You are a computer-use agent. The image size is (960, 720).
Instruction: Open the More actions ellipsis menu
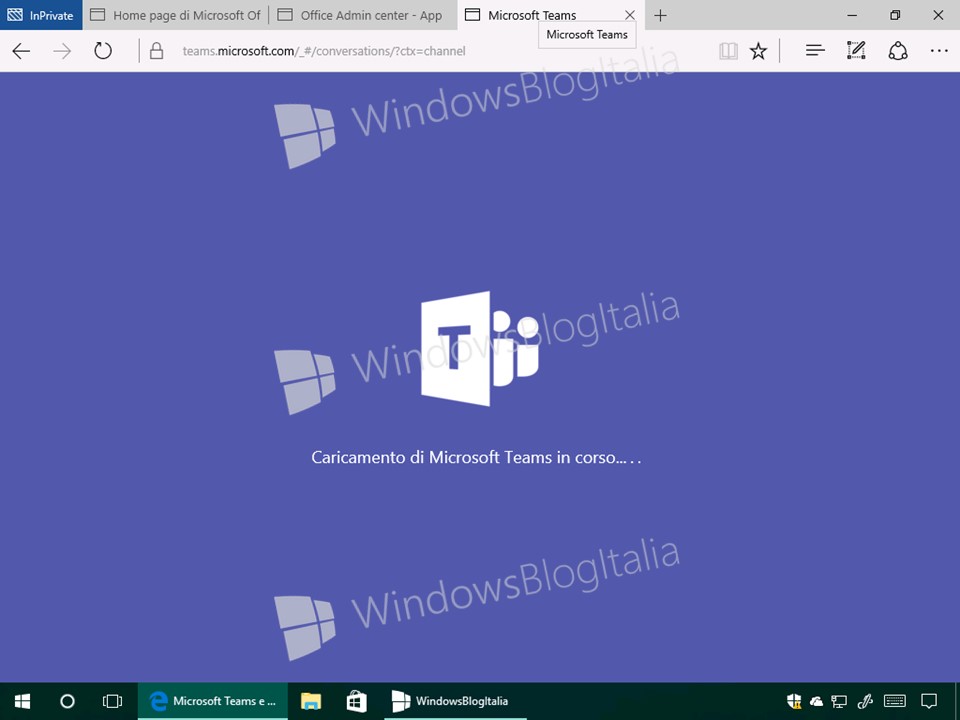click(x=939, y=51)
